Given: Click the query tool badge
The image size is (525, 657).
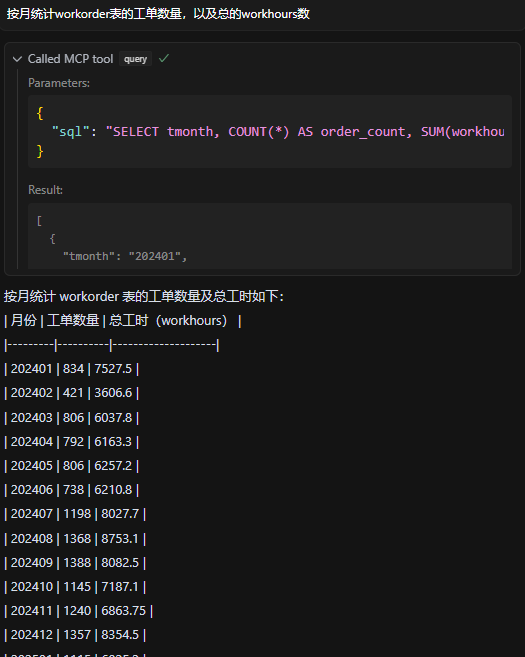Looking at the screenshot, I should pyautogui.click(x=135, y=59).
